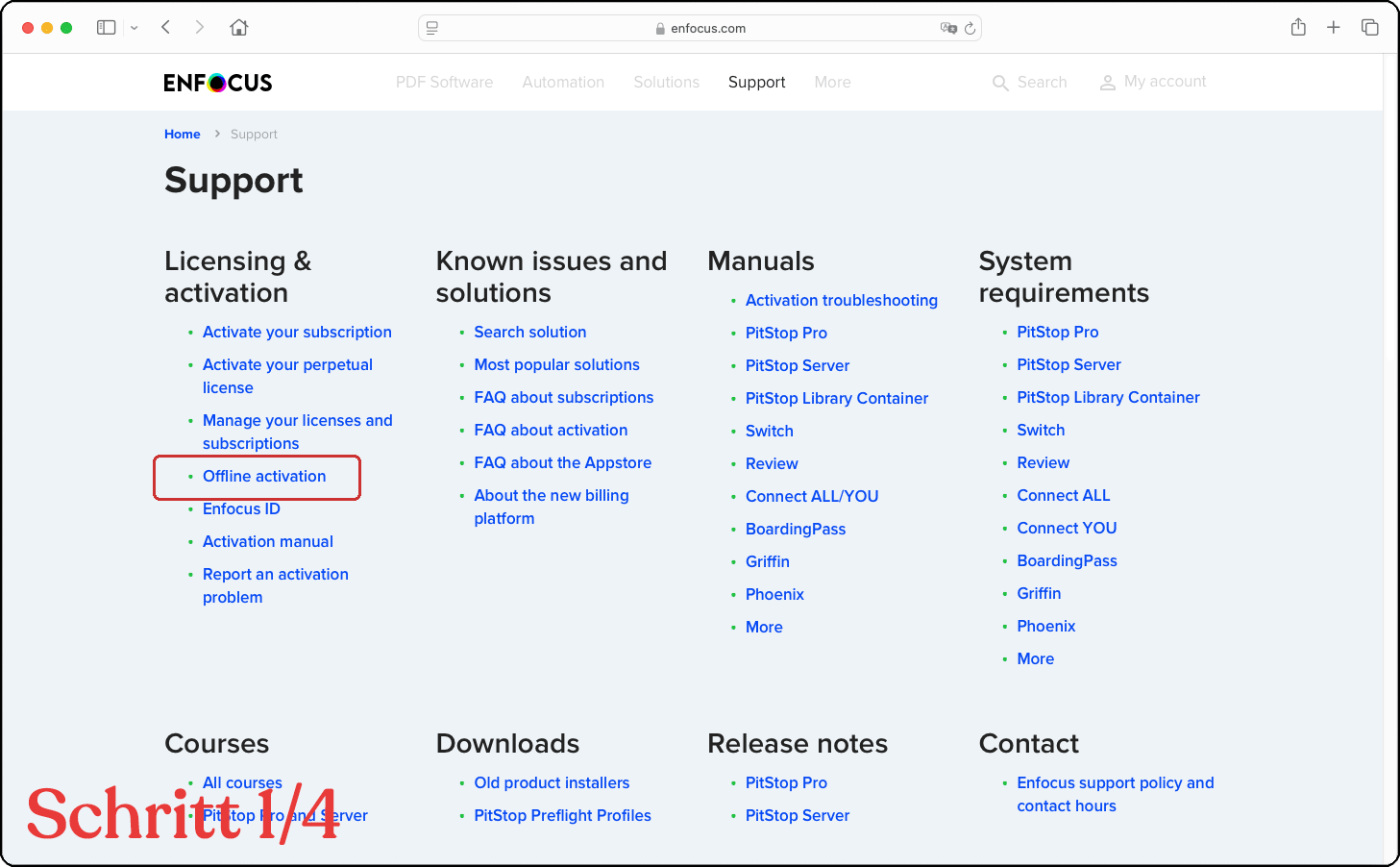
Task: Go to My account
Action: [1153, 82]
